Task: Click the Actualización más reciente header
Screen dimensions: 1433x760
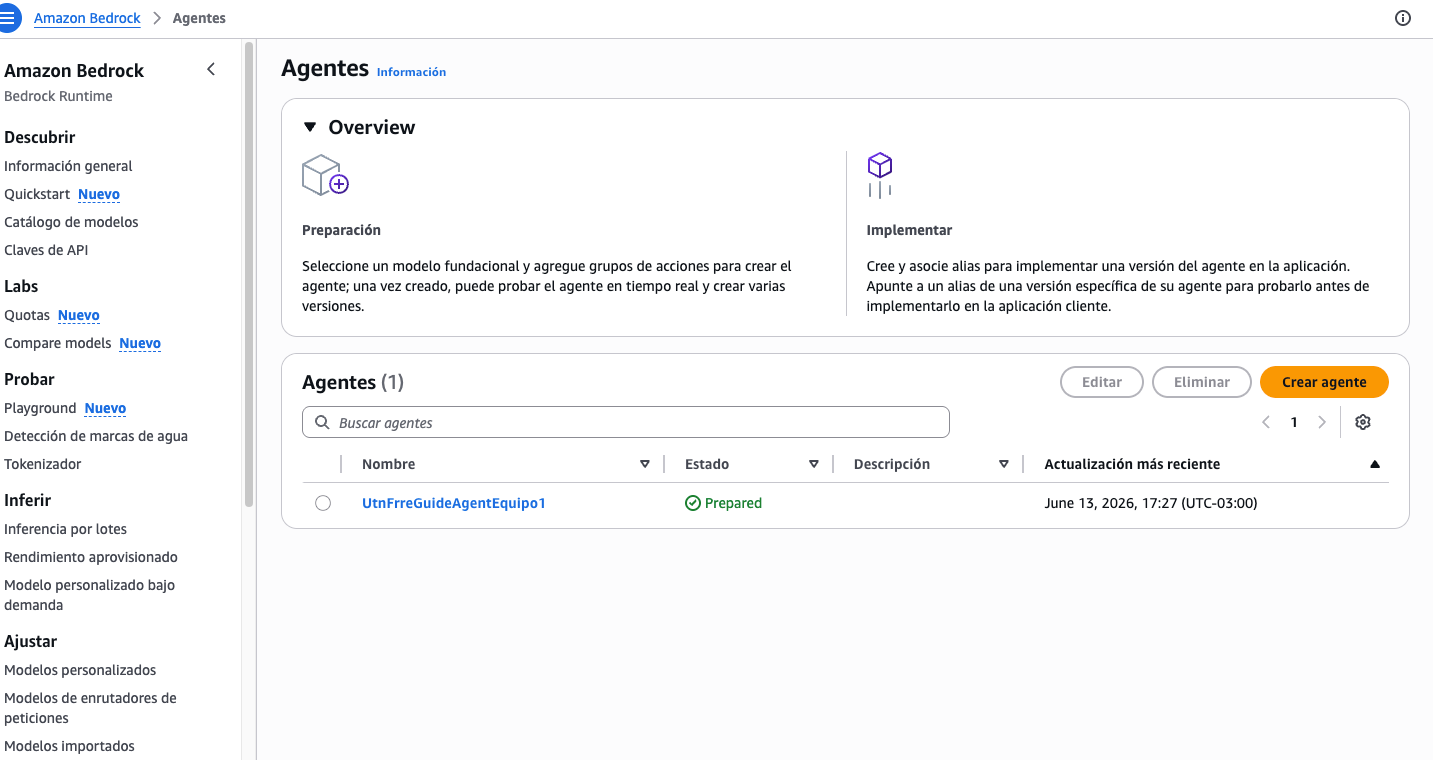Action: 1132,464
